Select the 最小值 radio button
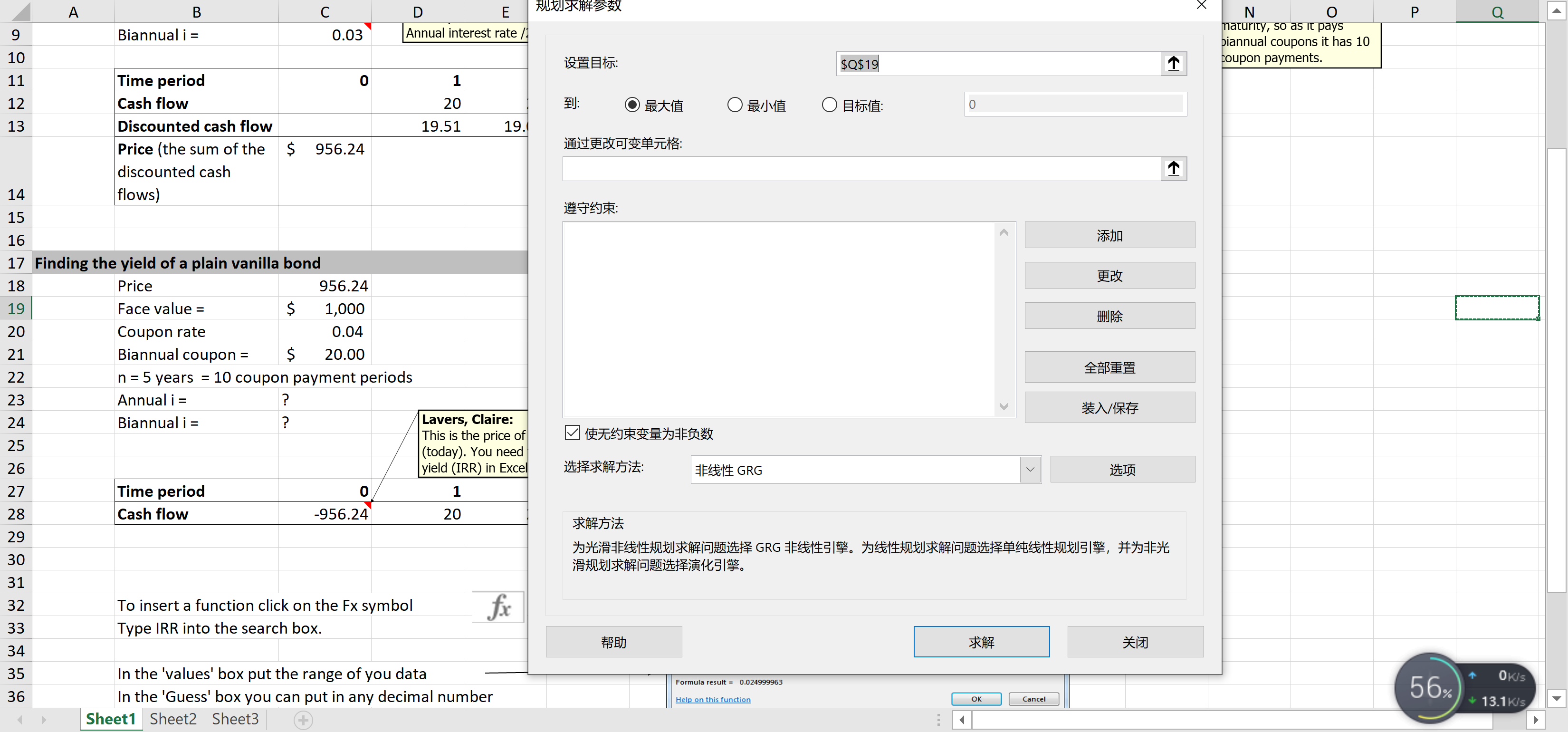 click(x=734, y=104)
